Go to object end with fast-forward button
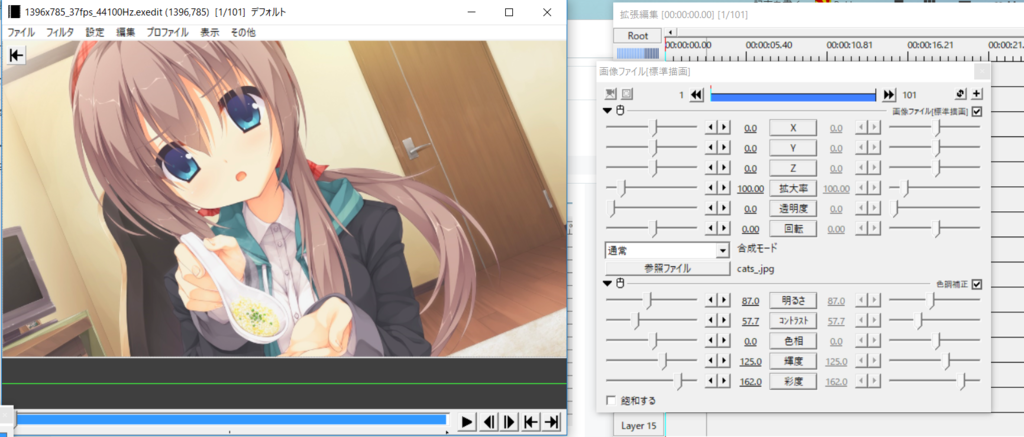The width and height of the screenshot is (1024, 437). tap(888, 95)
